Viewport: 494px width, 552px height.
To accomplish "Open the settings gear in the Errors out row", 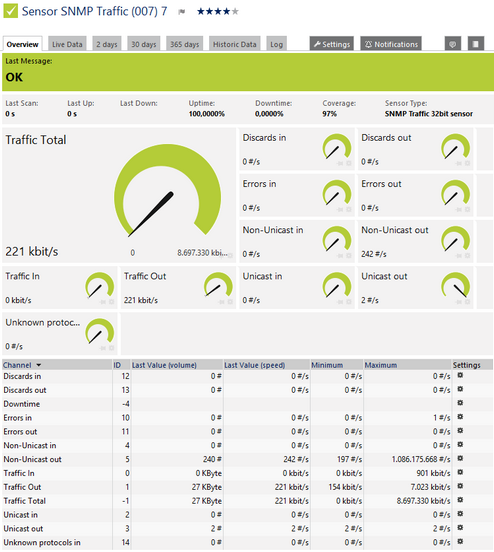I will (x=460, y=431).
